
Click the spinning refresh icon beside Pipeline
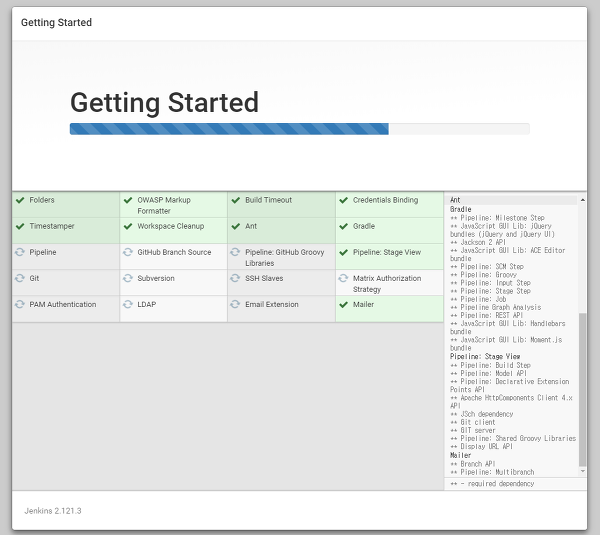coord(20,252)
